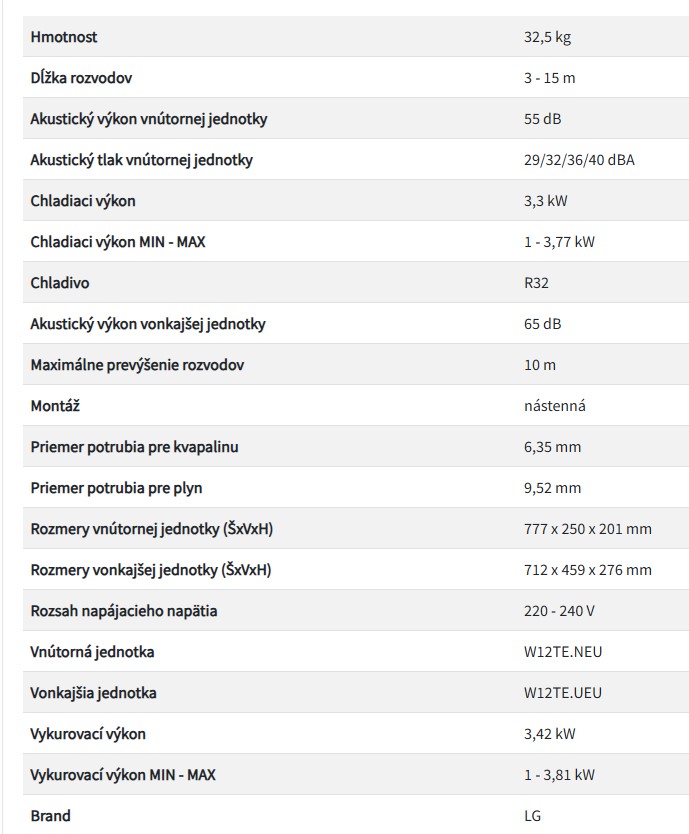This screenshot has height=834, width=689.
Task: Select the 777 x 250 x 201 mm dimensions
Action: 587,529
